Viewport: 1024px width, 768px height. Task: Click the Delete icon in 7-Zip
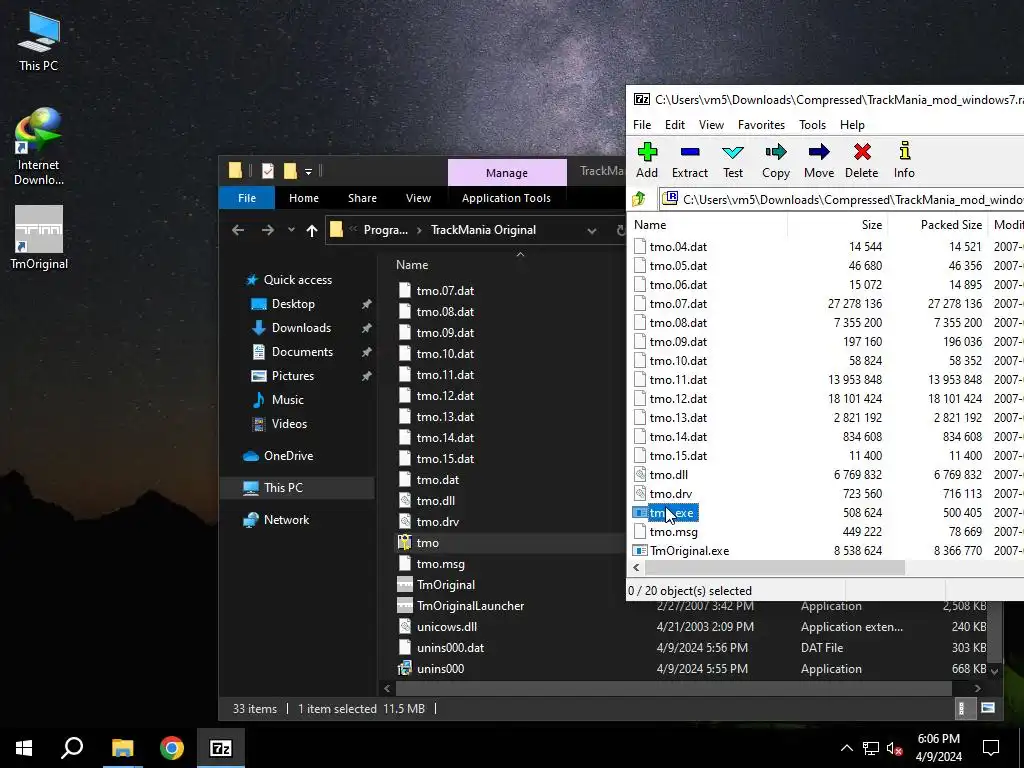pyautogui.click(x=862, y=152)
